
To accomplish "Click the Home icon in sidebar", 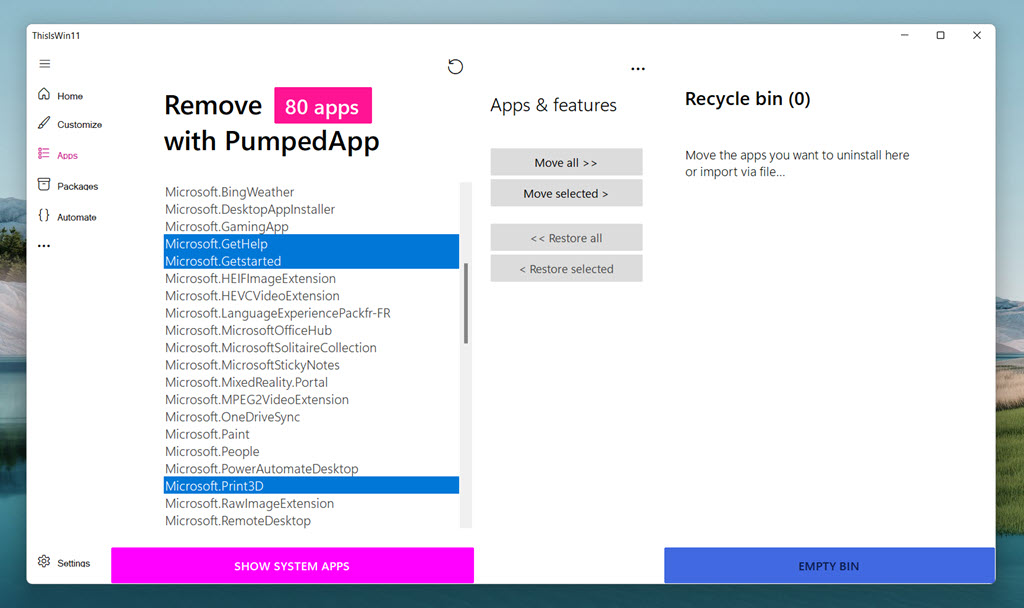I will click(x=44, y=94).
